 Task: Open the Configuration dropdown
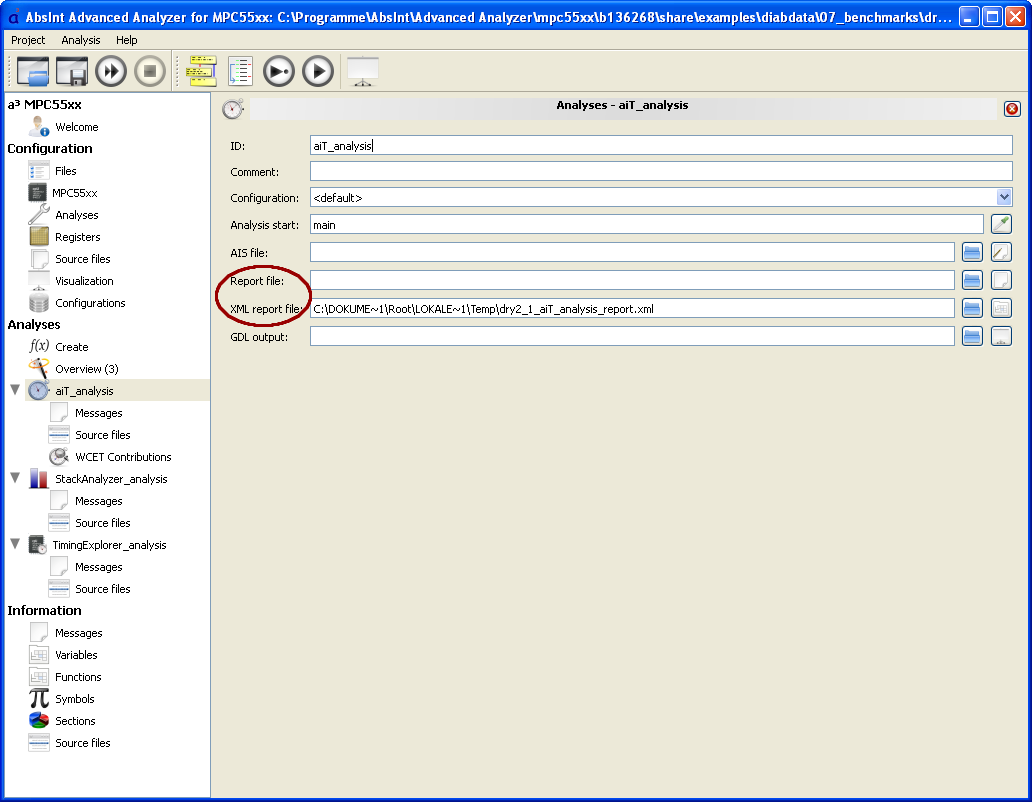(x=661, y=197)
